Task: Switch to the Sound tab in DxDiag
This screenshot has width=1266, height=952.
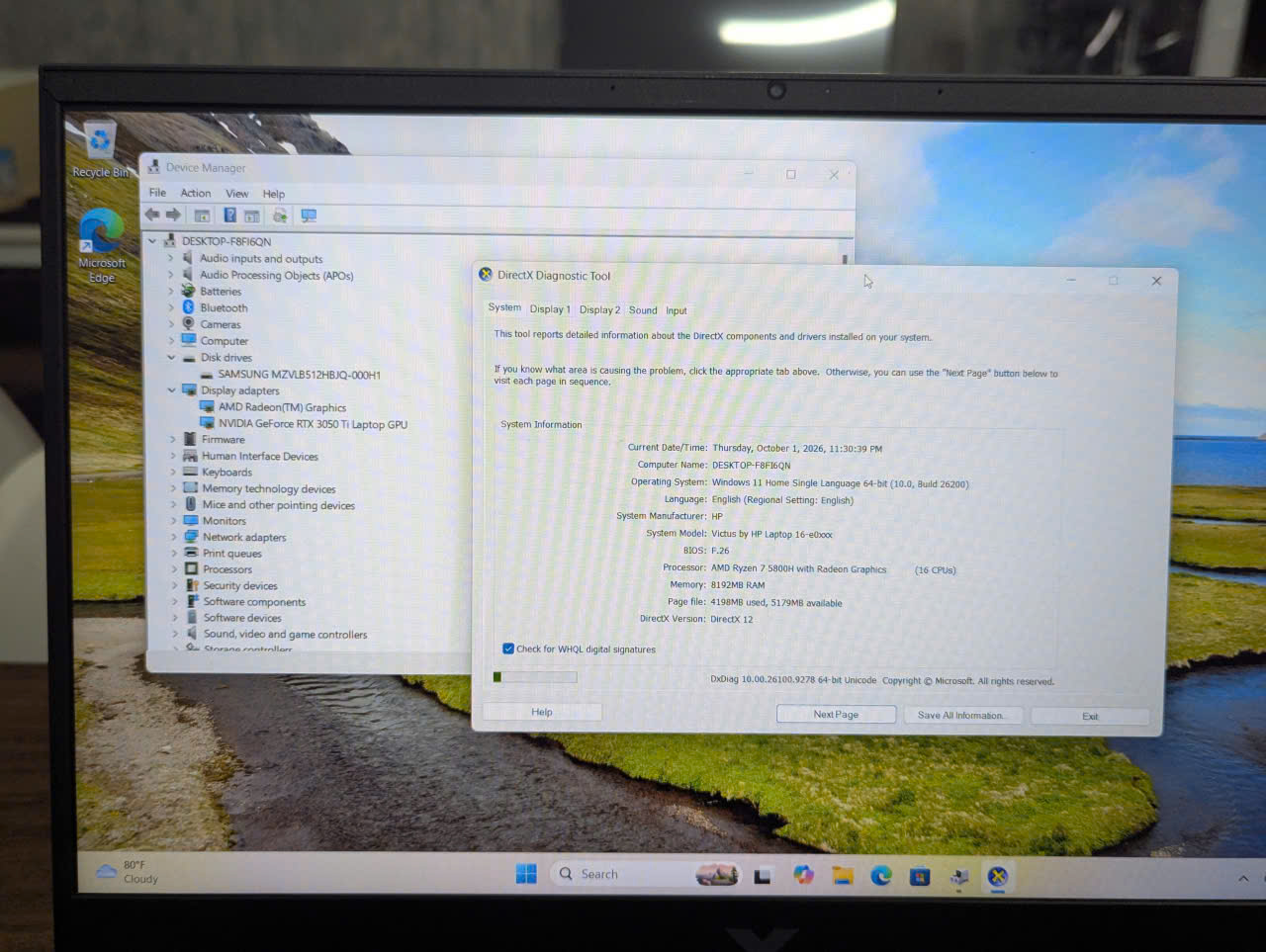Action: [643, 310]
